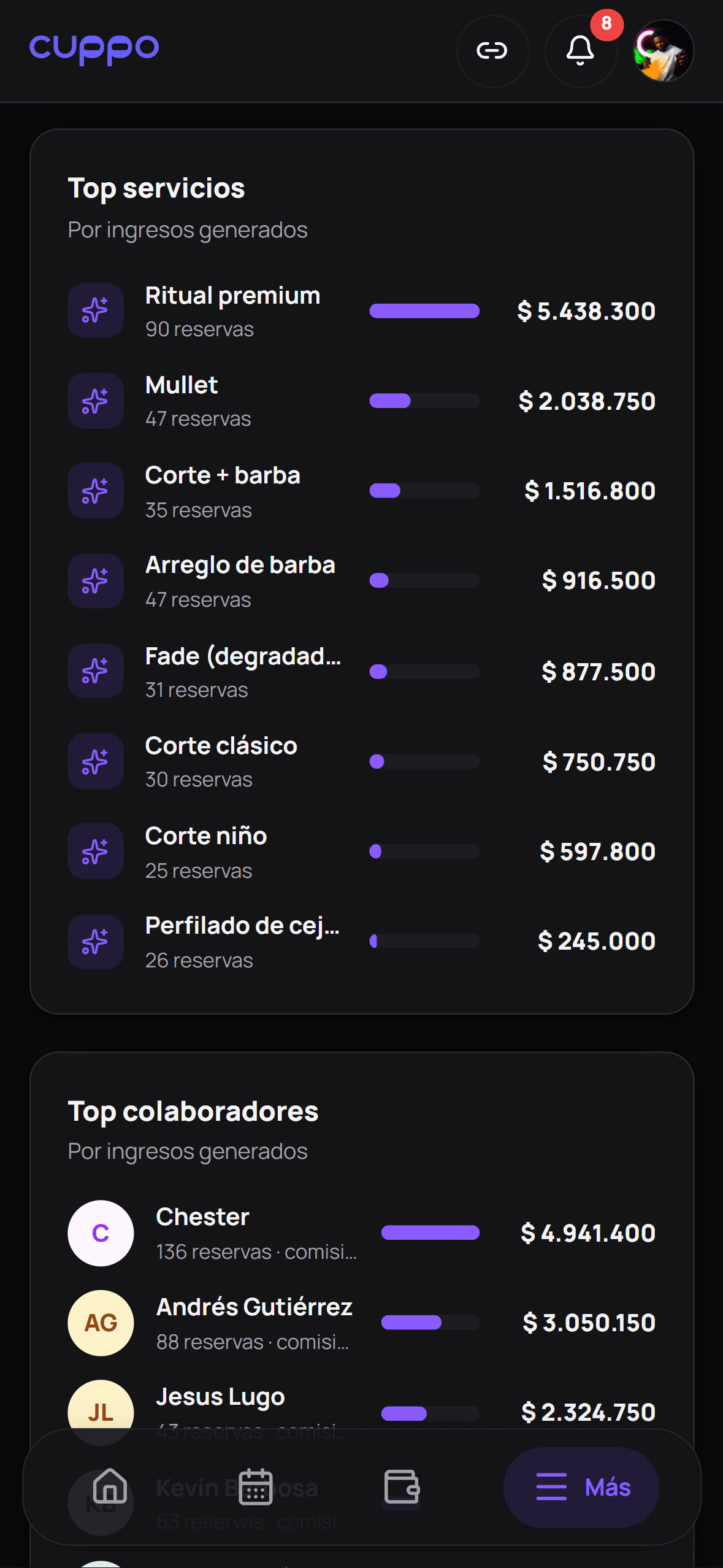This screenshot has height=1568, width=723.
Task: Click the Corte + barba service icon
Action: 96,491
